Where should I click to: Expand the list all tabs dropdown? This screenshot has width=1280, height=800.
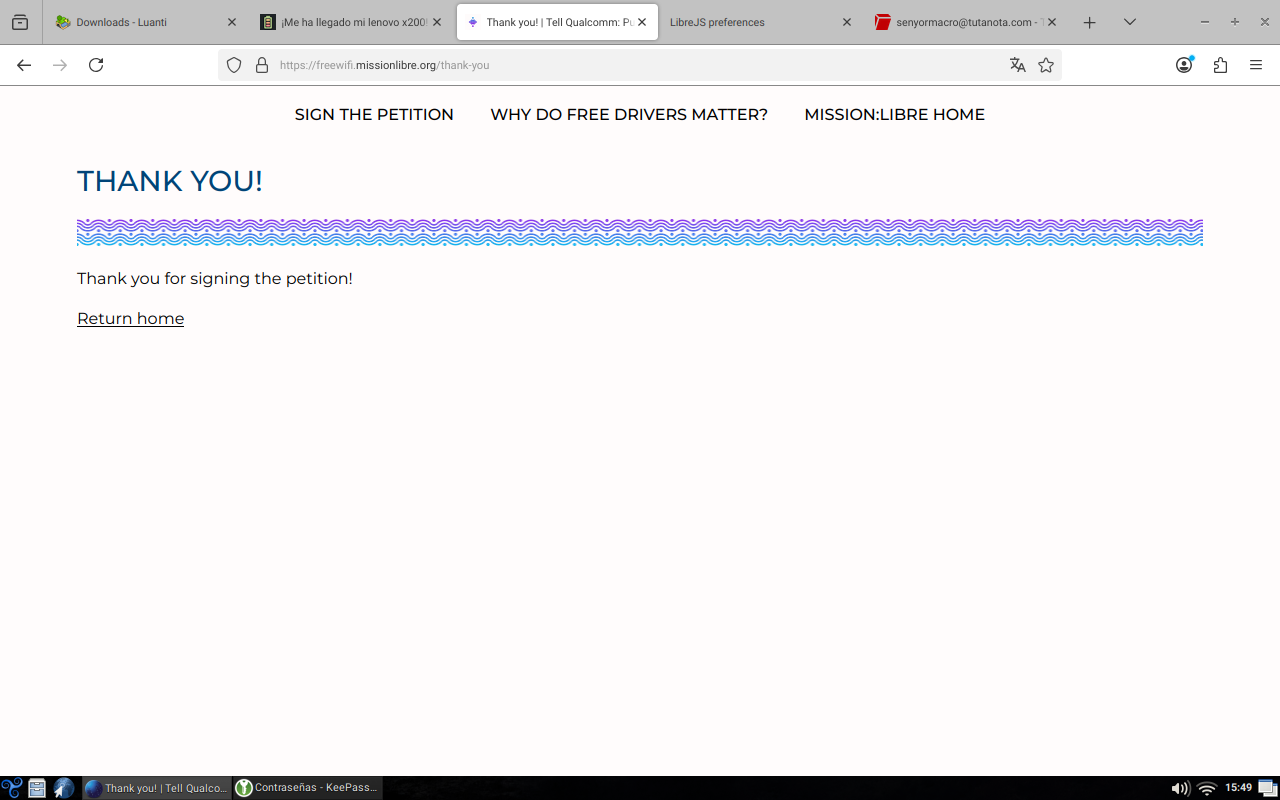coord(1130,22)
